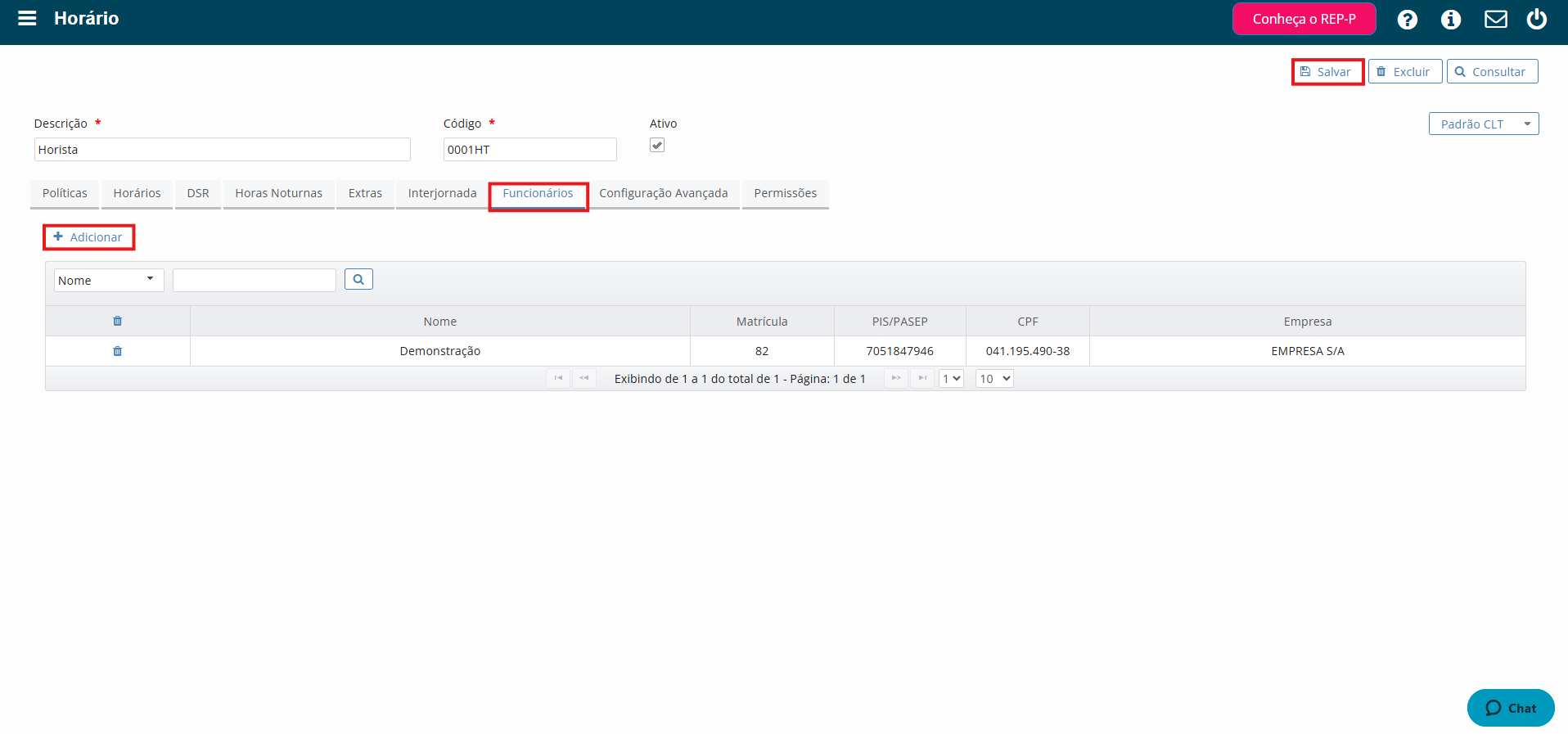1568x734 pixels.
Task: Switch to the Interjornada tab
Action: [442, 193]
